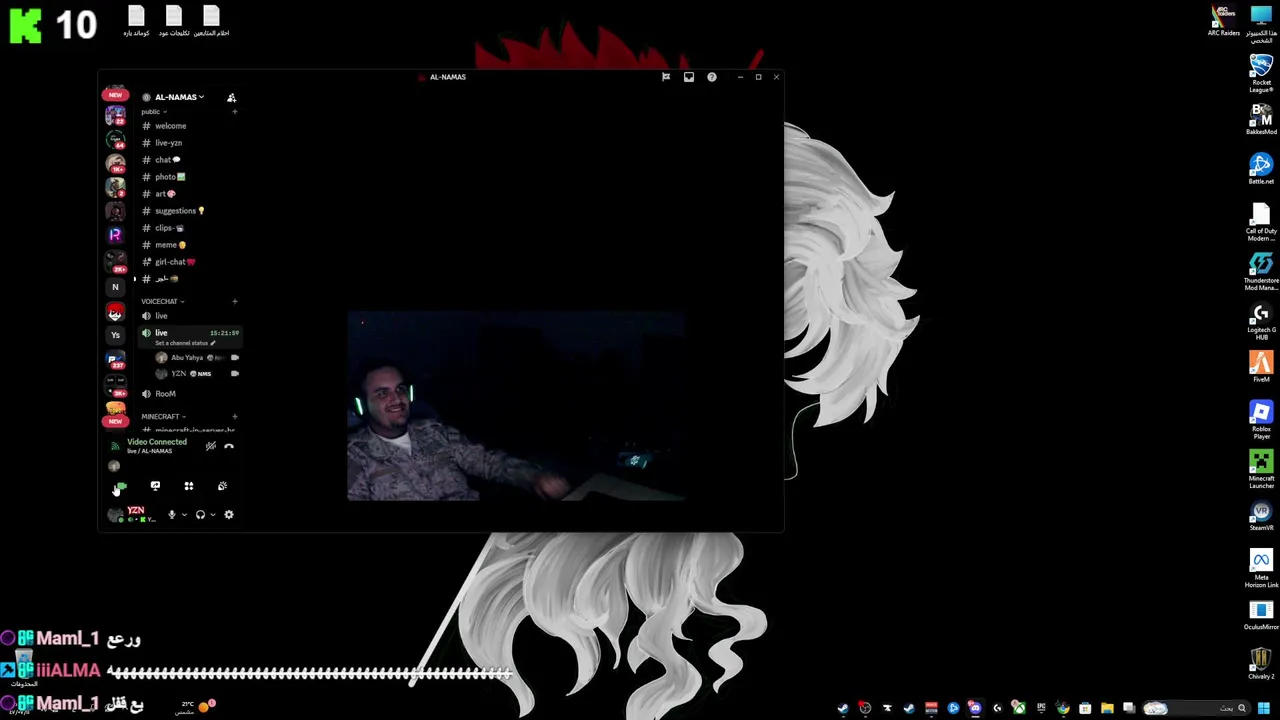Collapse the MINECRAFT category
The width and height of the screenshot is (1280, 720).
pyautogui.click(x=163, y=417)
